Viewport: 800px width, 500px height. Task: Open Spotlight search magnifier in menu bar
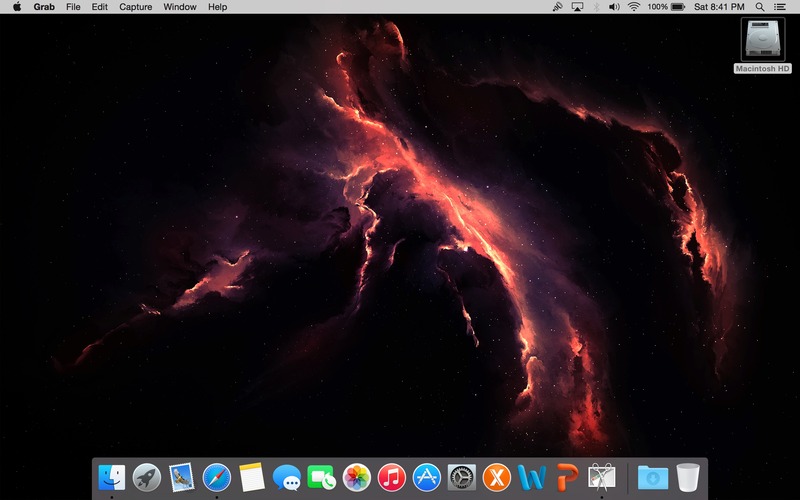760,7
